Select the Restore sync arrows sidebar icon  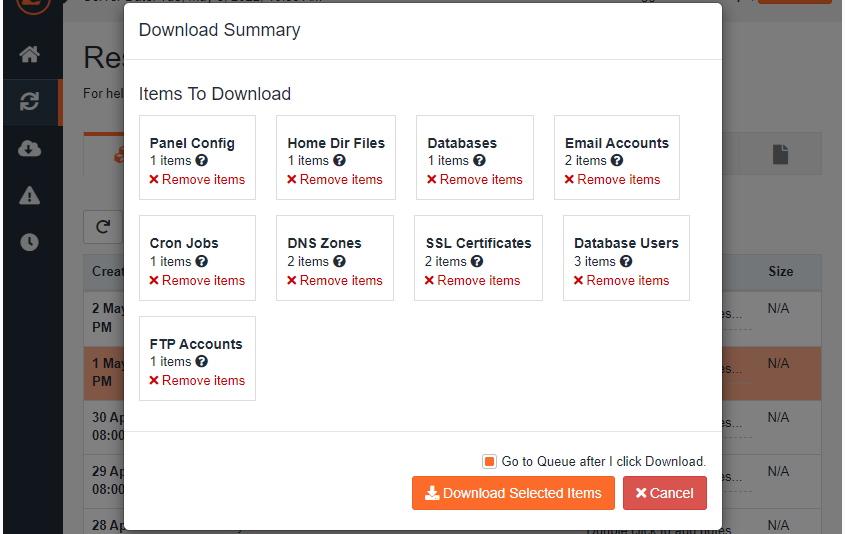click(30, 101)
